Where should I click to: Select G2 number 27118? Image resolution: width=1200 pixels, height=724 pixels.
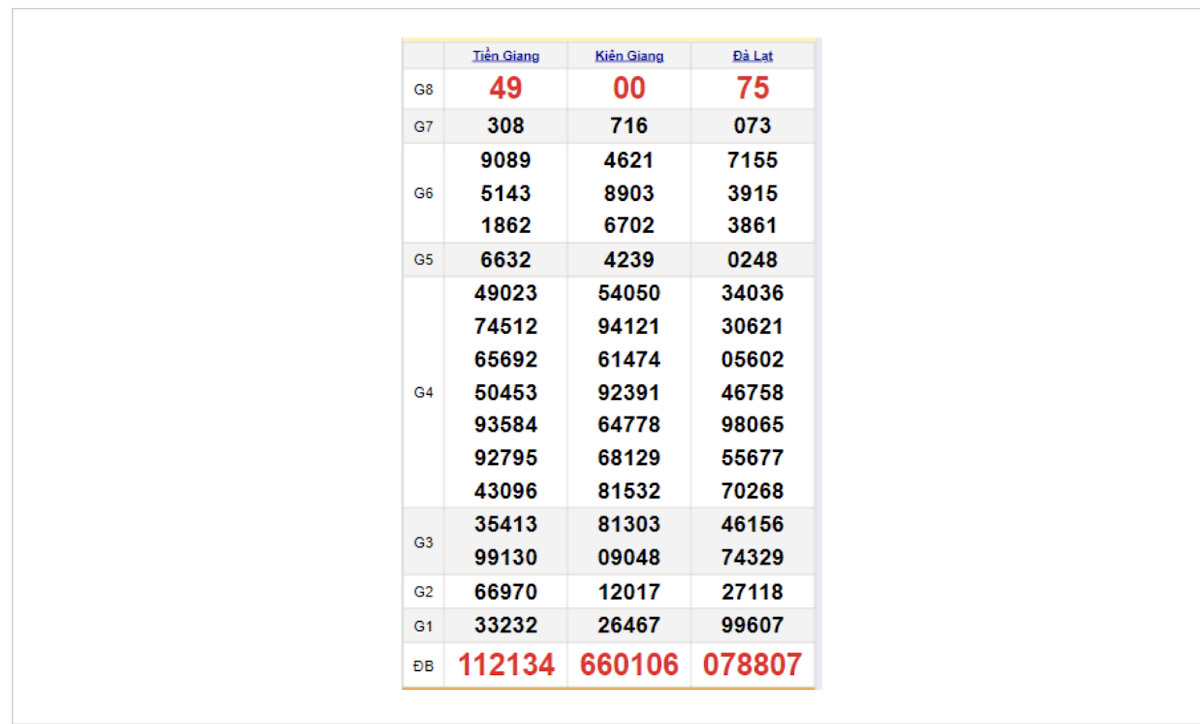[752, 592]
